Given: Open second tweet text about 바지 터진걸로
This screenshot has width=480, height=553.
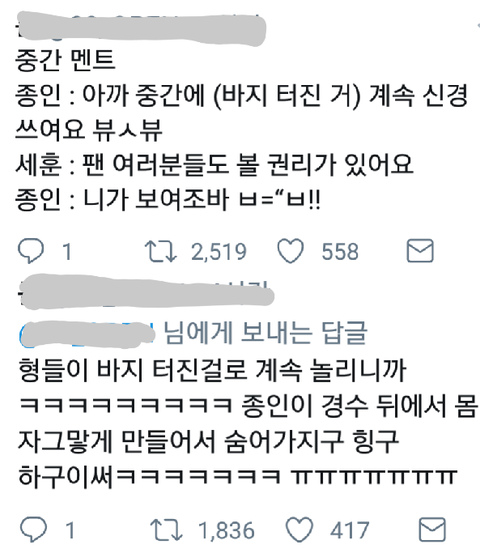Looking at the screenshot, I should [247, 423].
